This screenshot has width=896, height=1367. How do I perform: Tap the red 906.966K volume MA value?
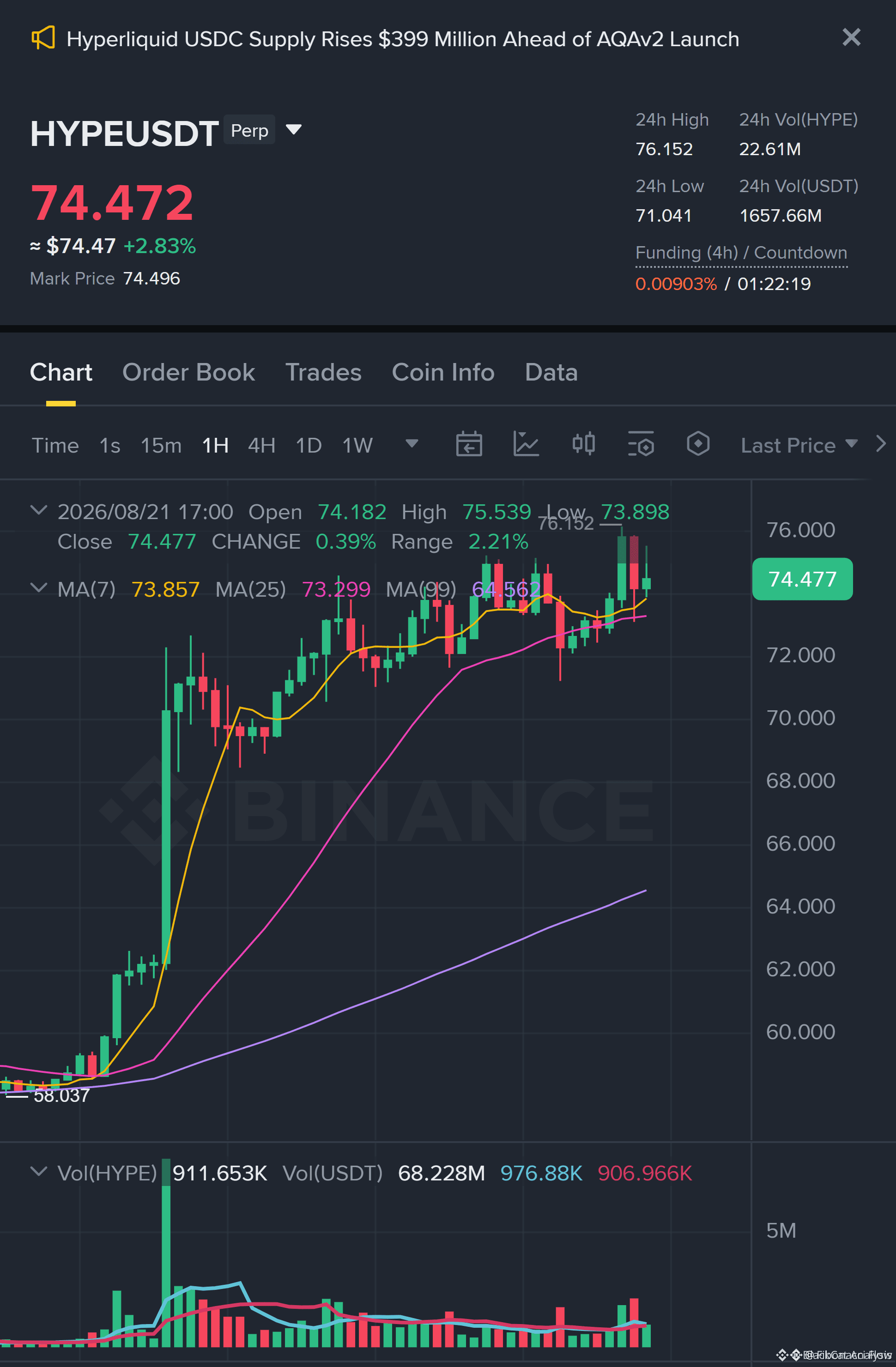click(x=644, y=1173)
